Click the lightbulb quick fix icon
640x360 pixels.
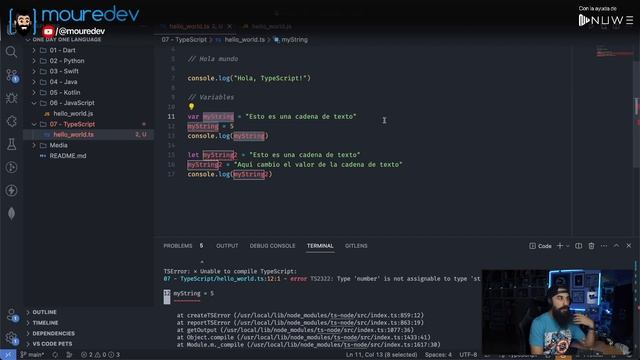tap(191, 107)
